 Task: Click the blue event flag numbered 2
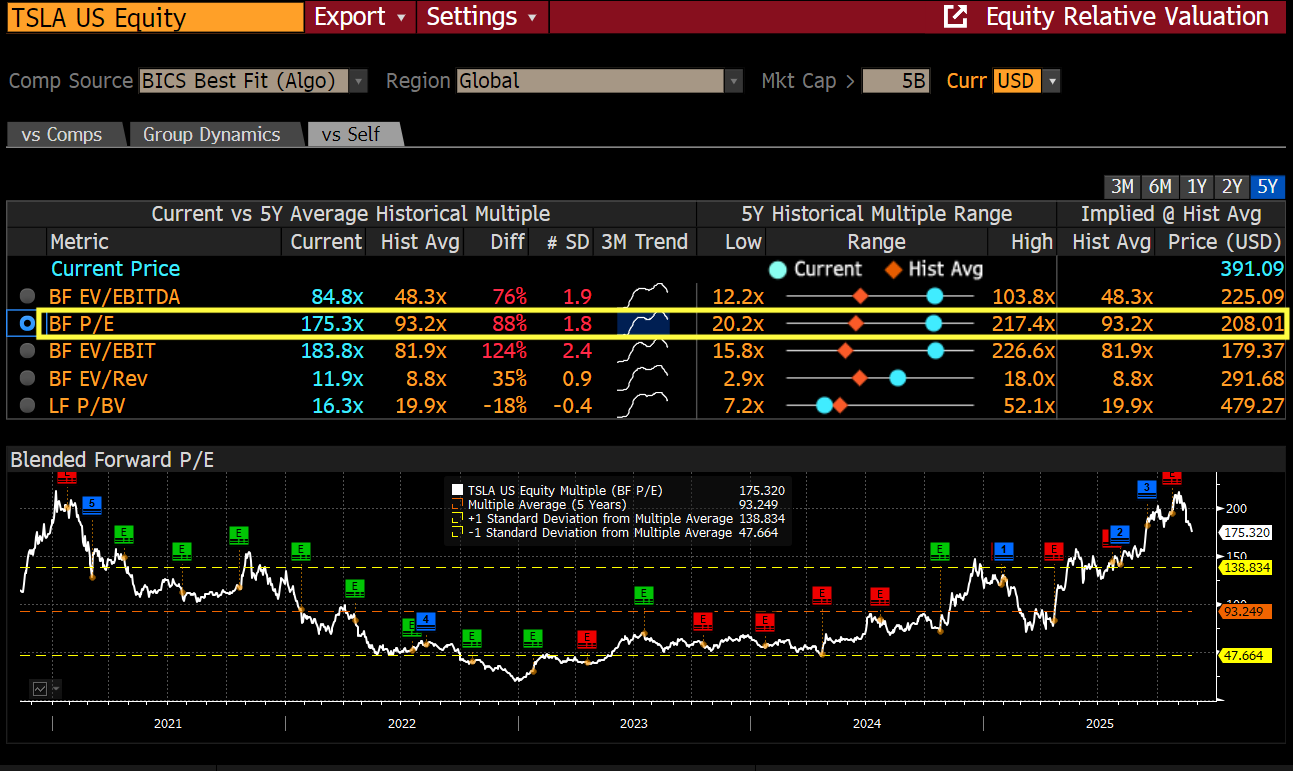pyautogui.click(x=1120, y=532)
